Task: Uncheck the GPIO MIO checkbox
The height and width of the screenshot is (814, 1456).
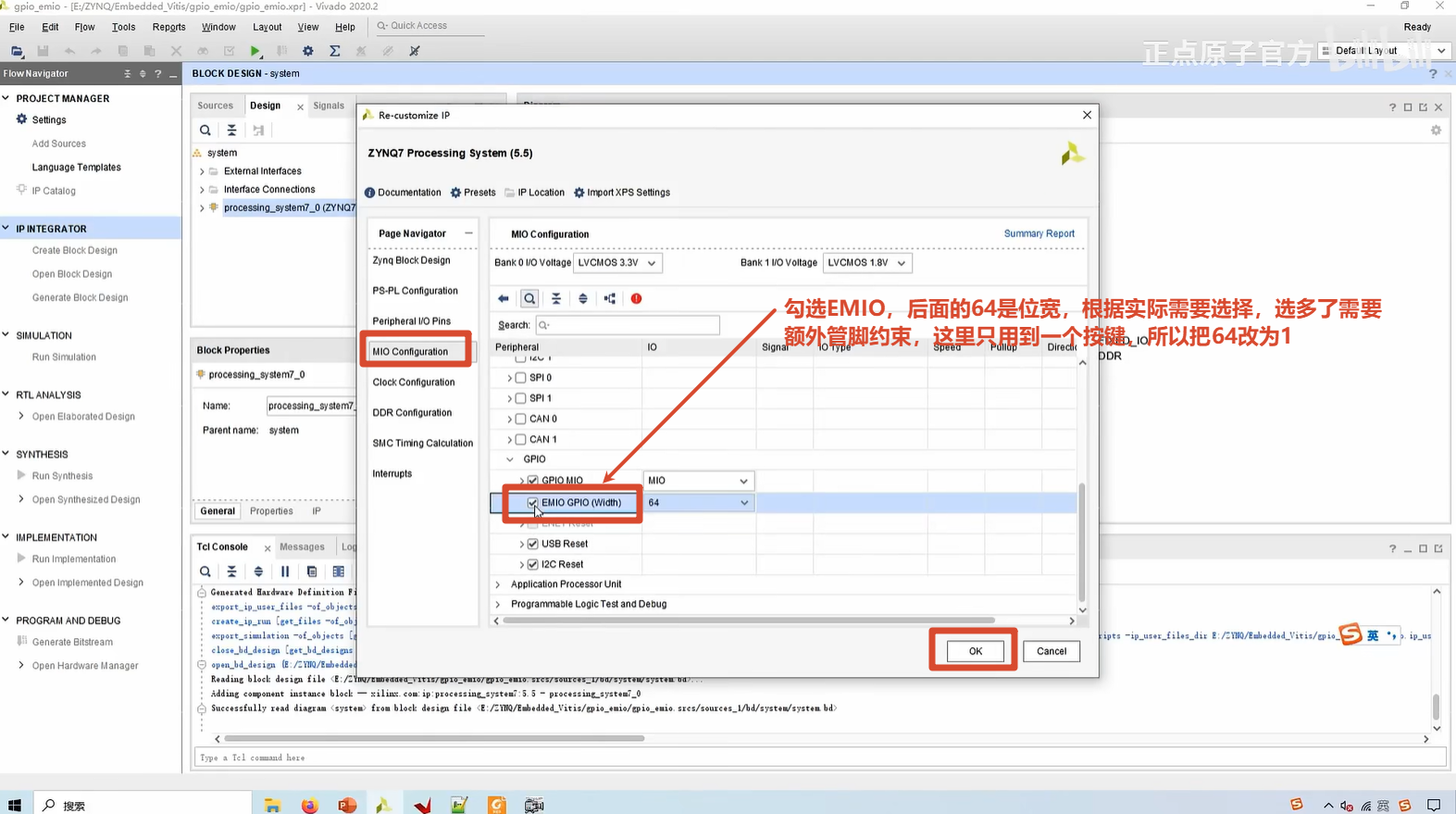Action: point(533,481)
